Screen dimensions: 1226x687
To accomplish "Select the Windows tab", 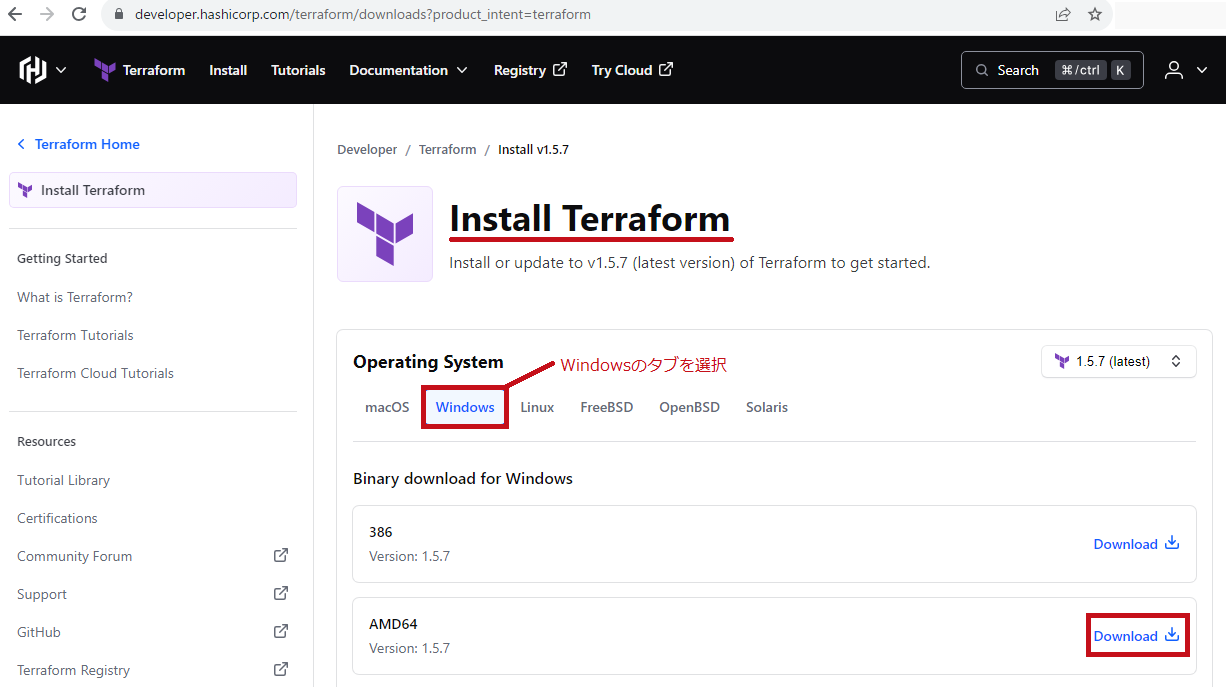I will [465, 407].
